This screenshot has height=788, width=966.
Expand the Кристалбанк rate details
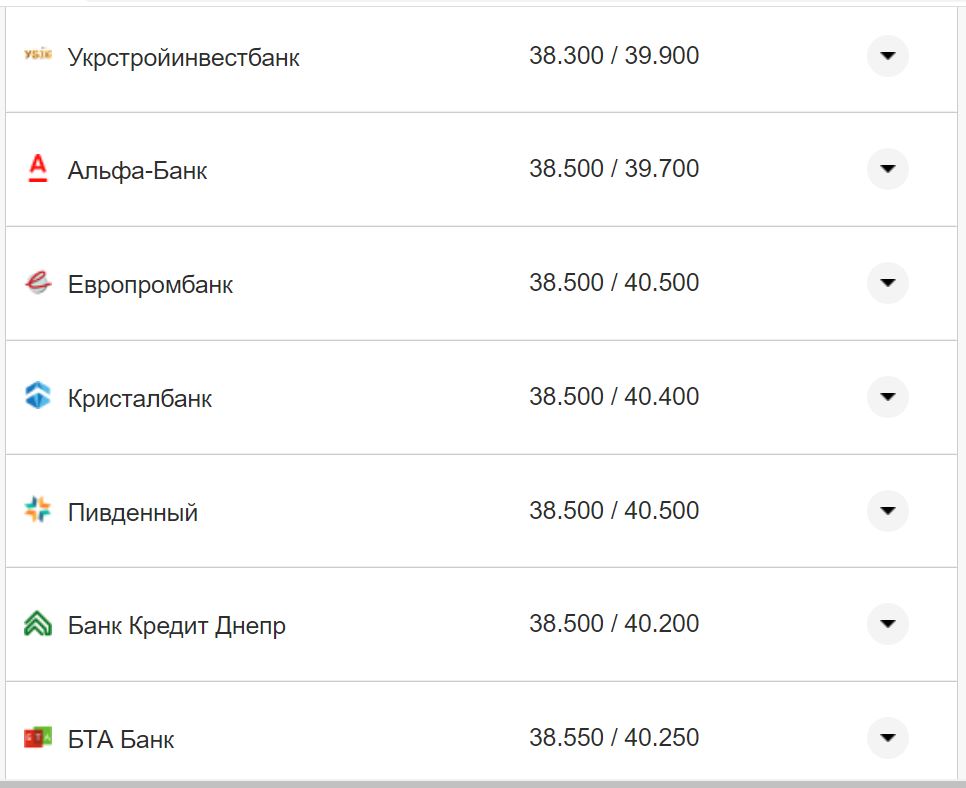[887, 397]
